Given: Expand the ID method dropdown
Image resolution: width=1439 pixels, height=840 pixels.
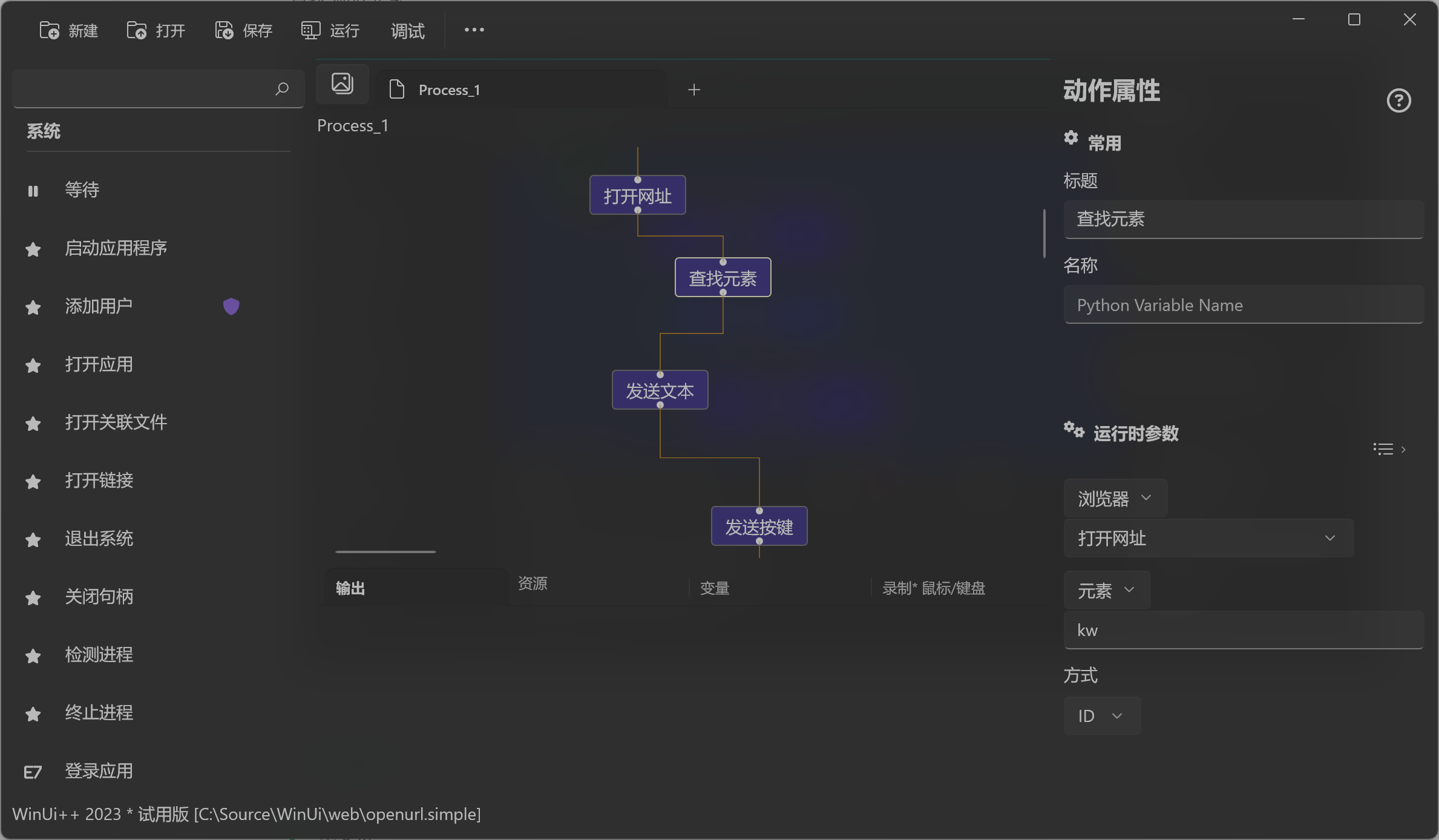Looking at the screenshot, I should (x=1101, y=716).
